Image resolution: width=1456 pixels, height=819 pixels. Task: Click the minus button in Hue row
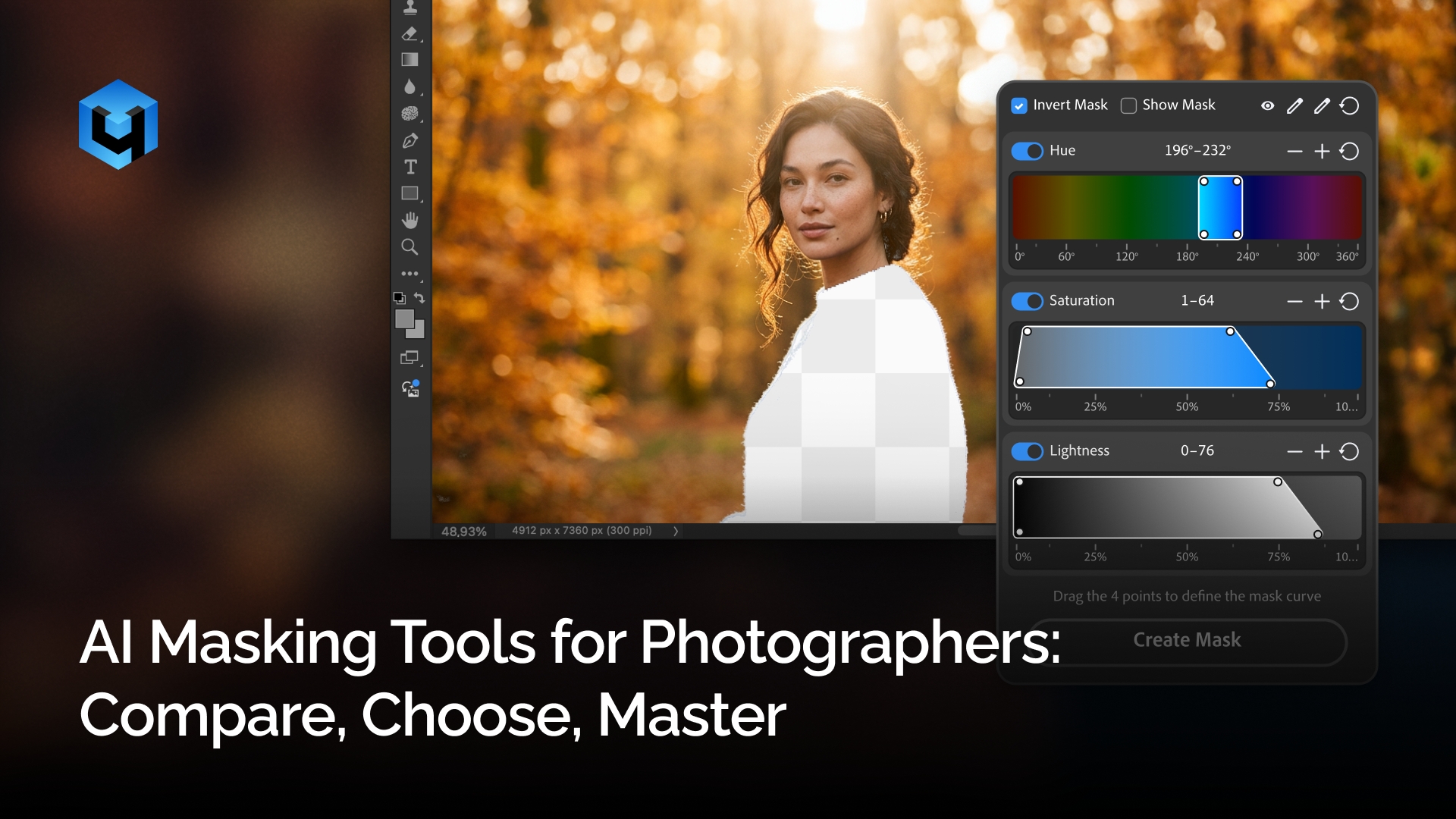tap(1294, 151)
